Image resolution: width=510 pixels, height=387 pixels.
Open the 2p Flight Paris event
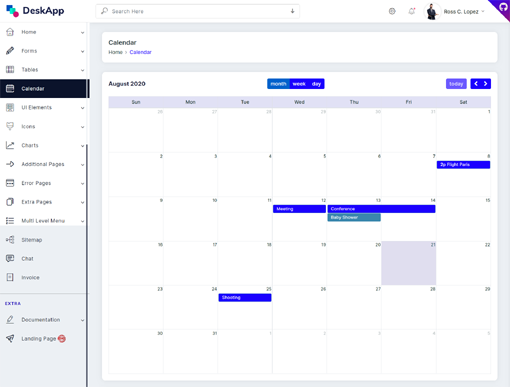click(x=463, y=165)
